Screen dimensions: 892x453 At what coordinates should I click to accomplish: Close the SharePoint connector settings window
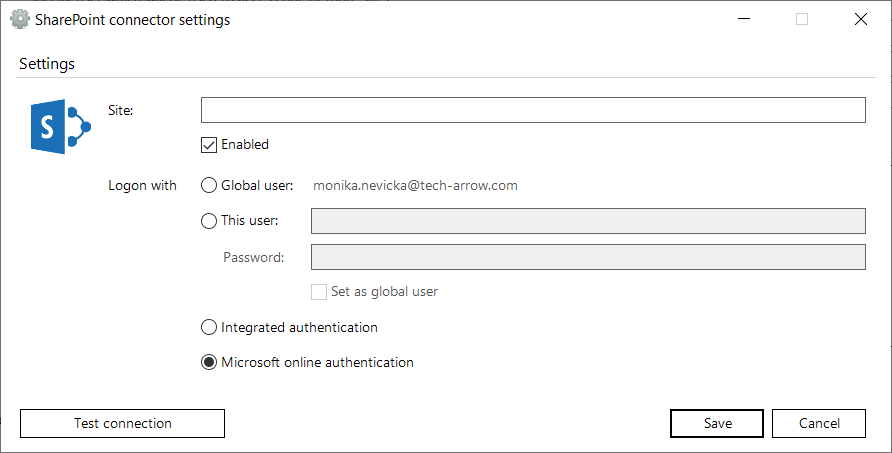(x=860, y=19)
